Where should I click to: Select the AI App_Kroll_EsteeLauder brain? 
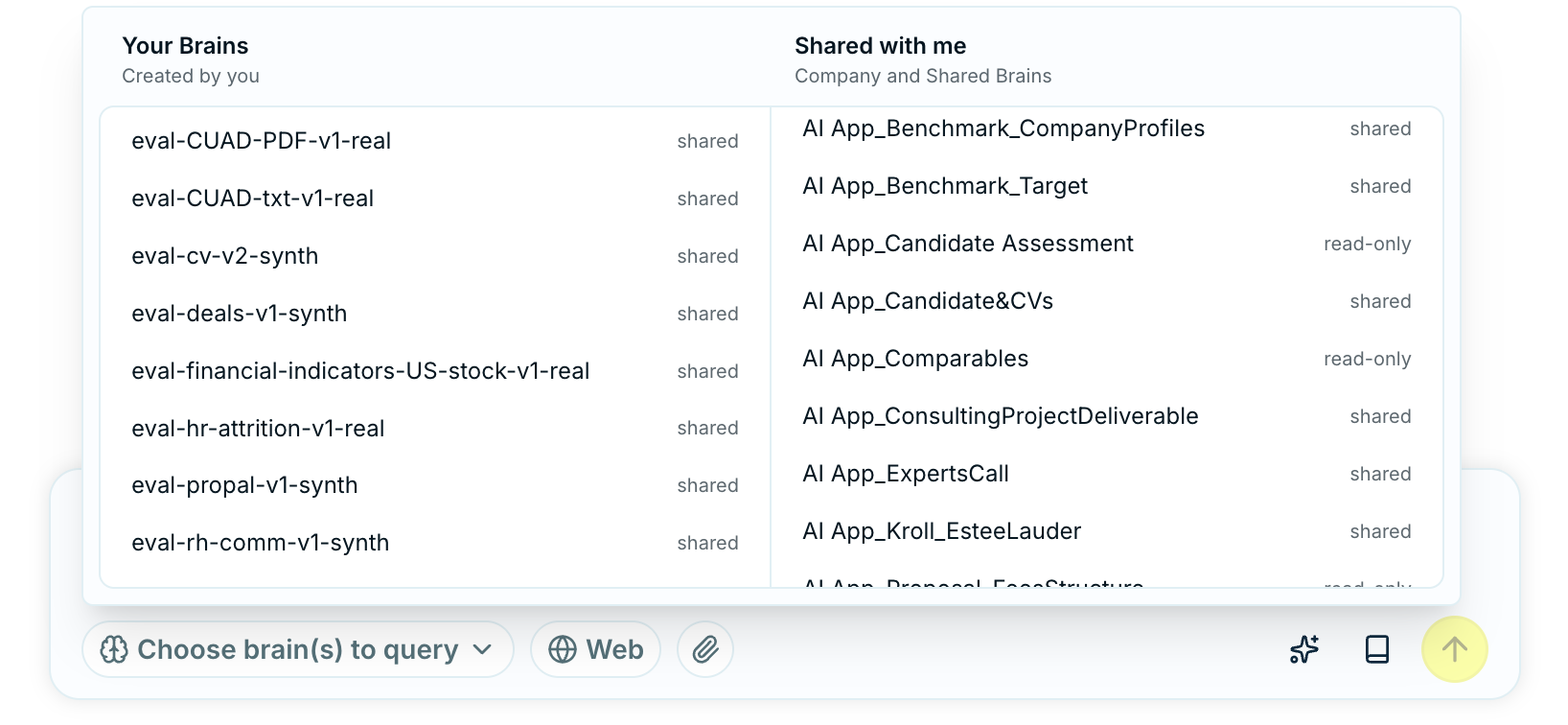(x=1107, y=531)
